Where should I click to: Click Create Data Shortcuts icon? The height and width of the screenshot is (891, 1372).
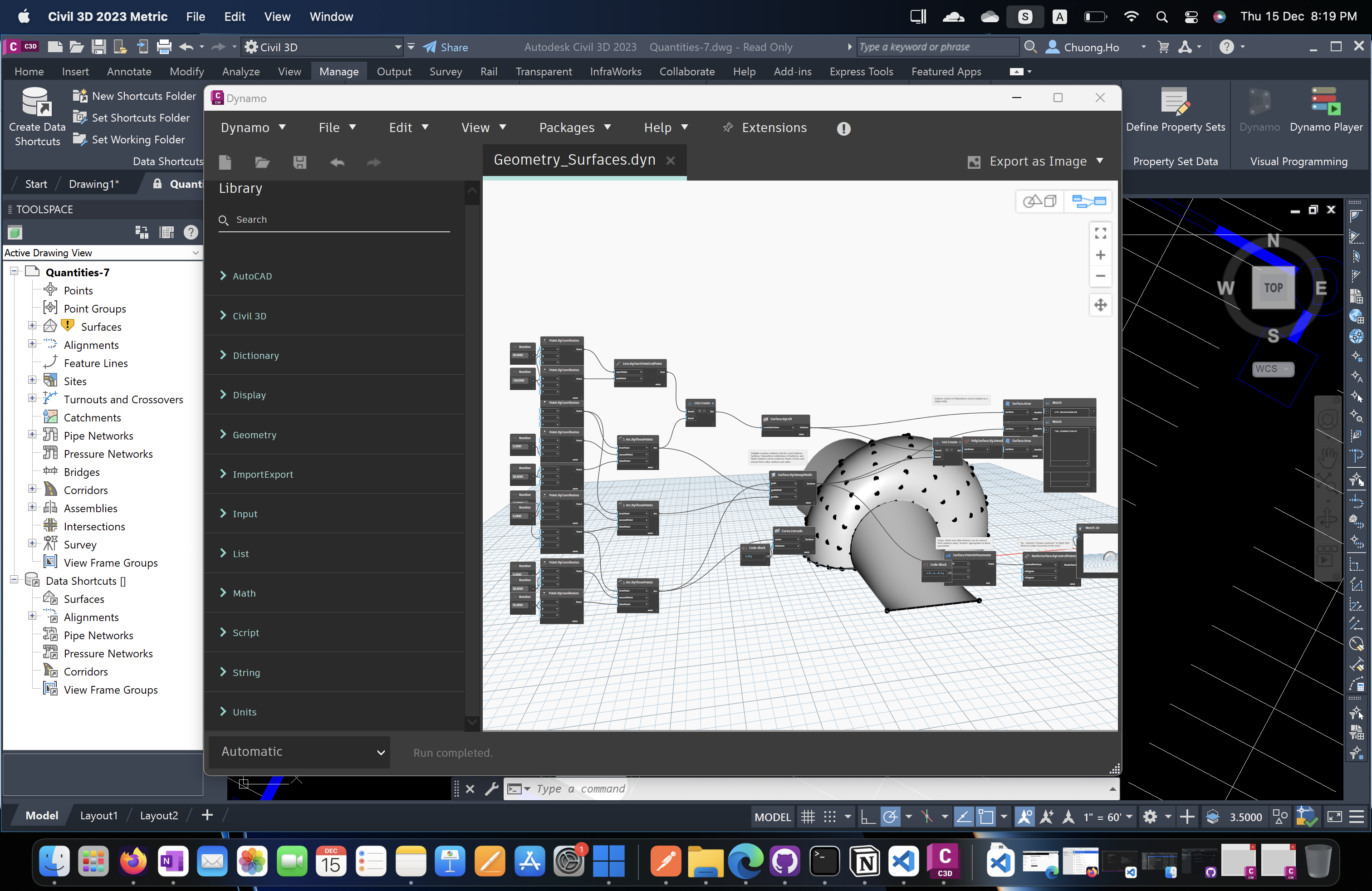point(37,103)
